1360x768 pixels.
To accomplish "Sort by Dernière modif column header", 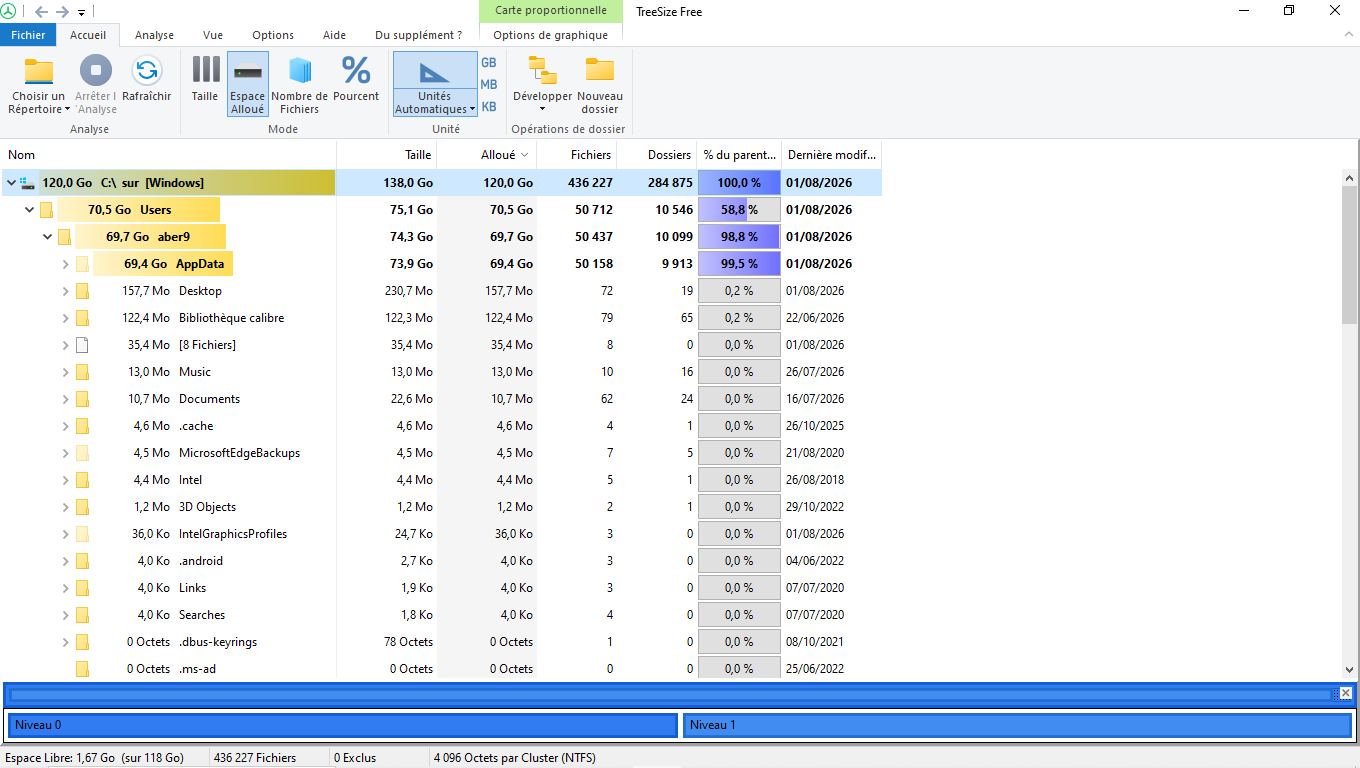I will (831, 155).
